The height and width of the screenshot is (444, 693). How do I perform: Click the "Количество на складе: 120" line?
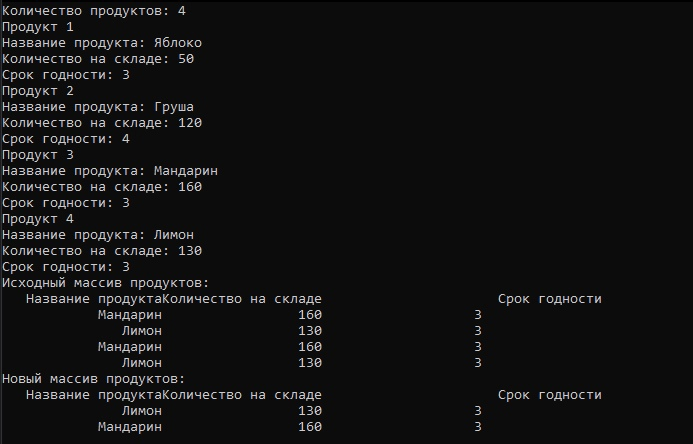click(x=101, y=123)
